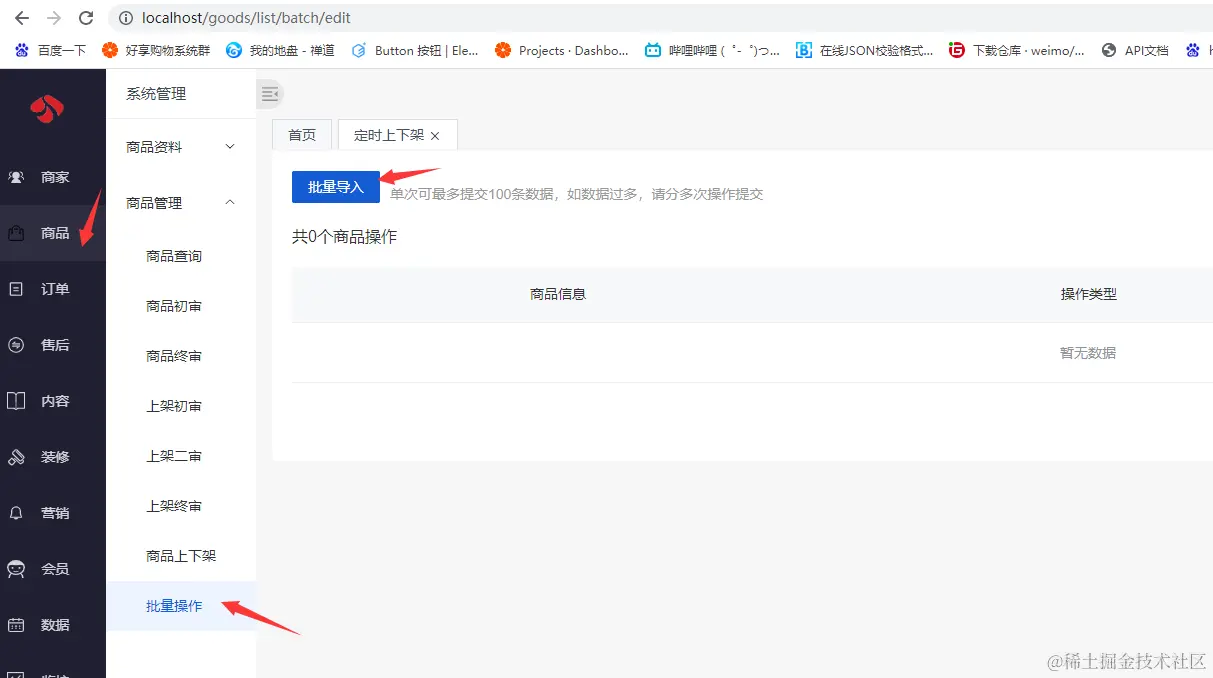
Task: Open the 商品上下架 menu item
Action: point(181,556)
